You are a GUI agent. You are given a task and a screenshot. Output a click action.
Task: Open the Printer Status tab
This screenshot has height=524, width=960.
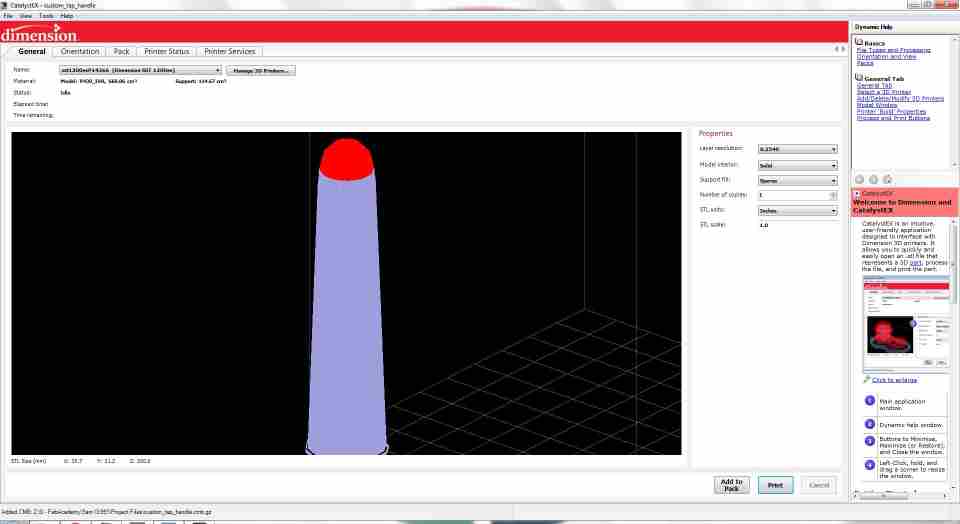(167, 51)
